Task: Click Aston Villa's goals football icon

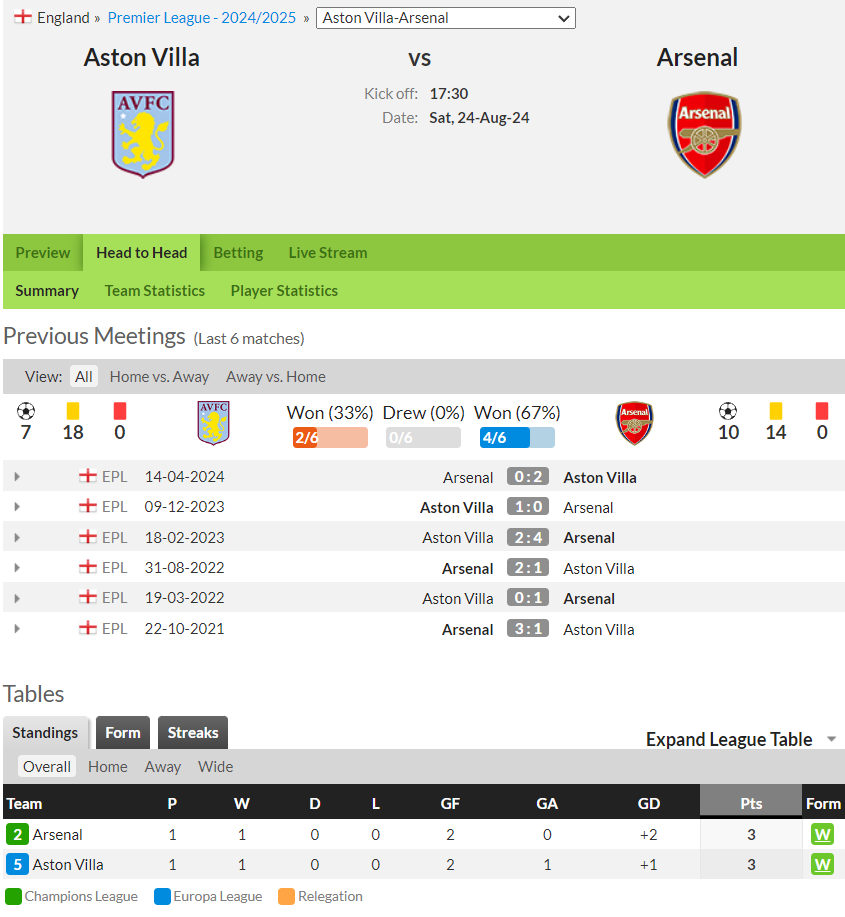Action: pyautogui.click(x=26, y=411)
